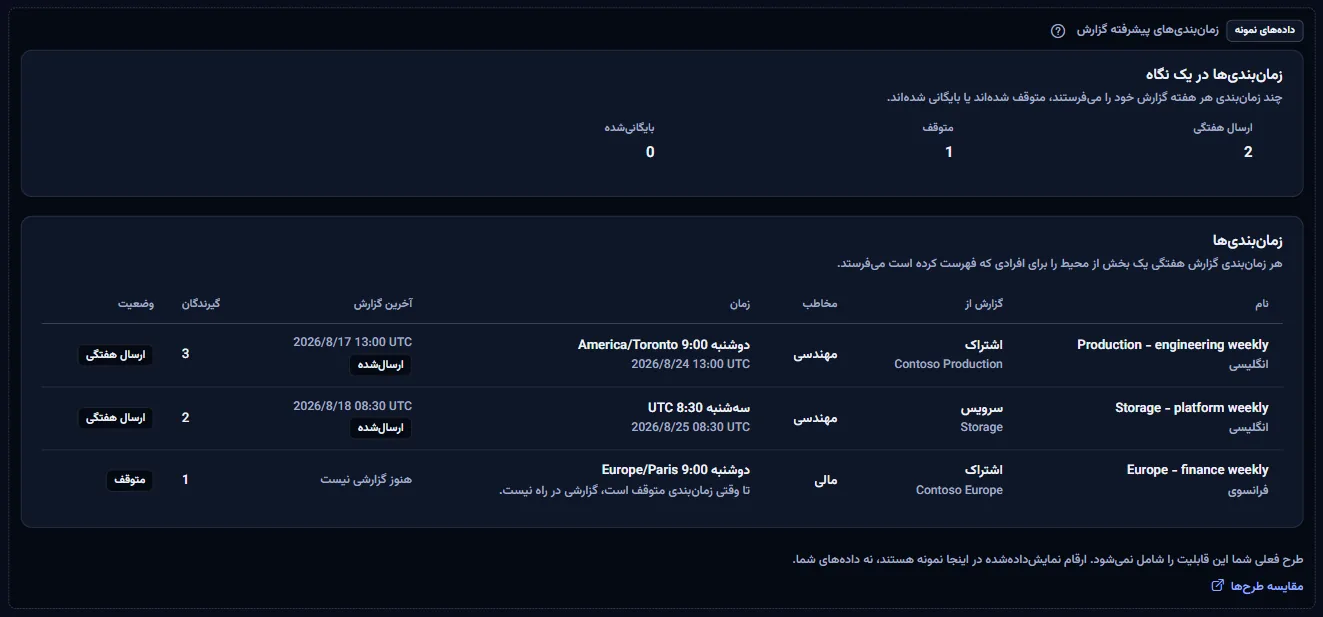Click the آخرین گزارش column header
The width and height of the screenshot is (1323, 617).
pos(383,304)
